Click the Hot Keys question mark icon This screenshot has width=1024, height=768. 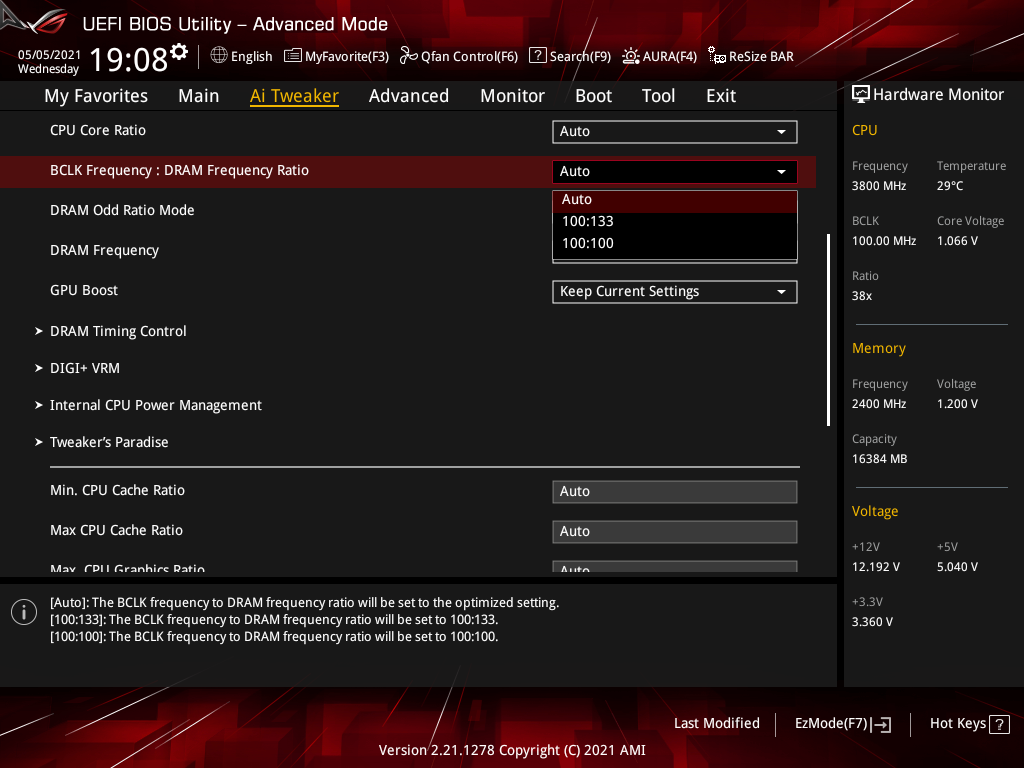(x=999, y=724)
